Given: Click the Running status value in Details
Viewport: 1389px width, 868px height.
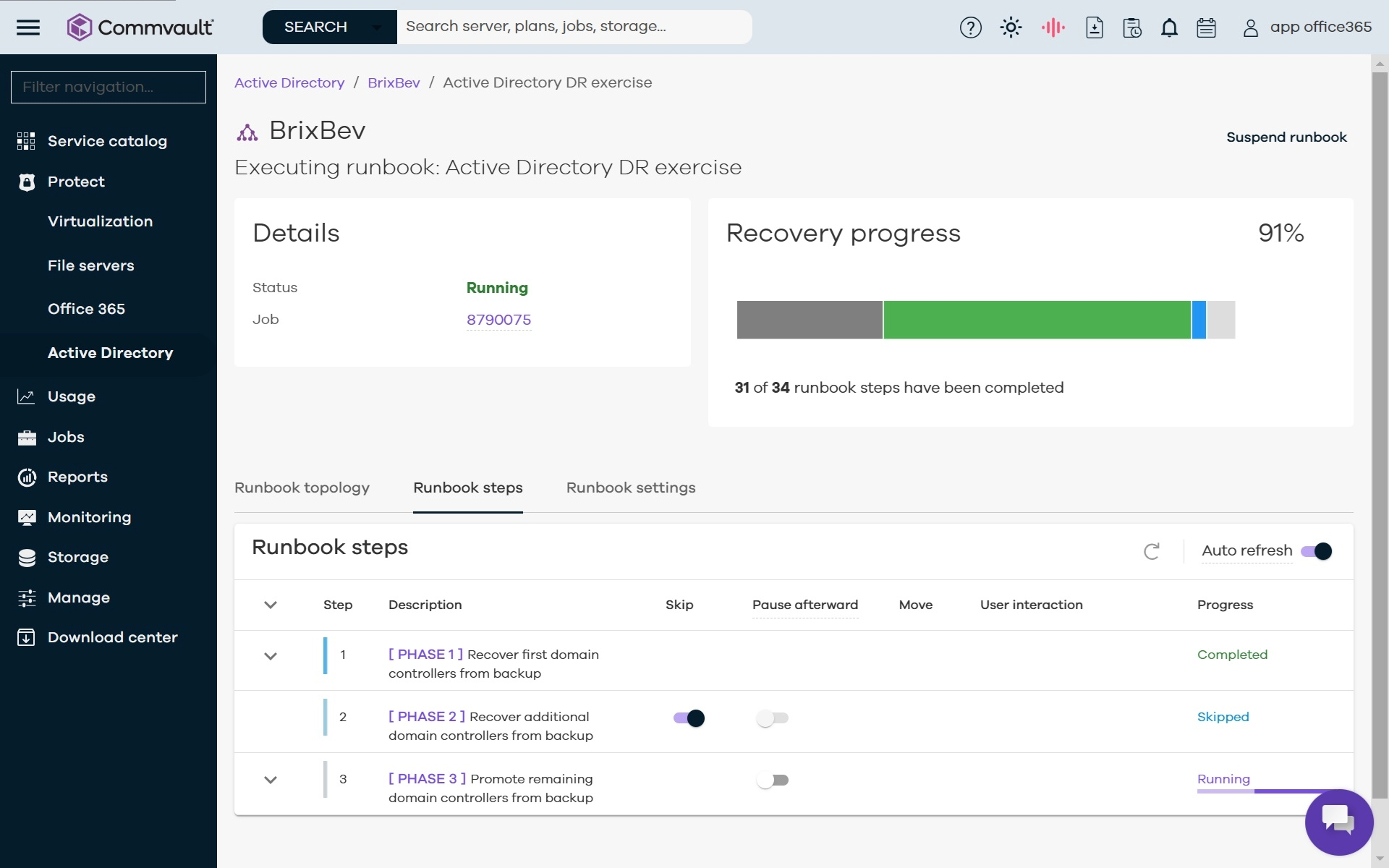Looking at the screenshot, I should (x=497, y=288).
